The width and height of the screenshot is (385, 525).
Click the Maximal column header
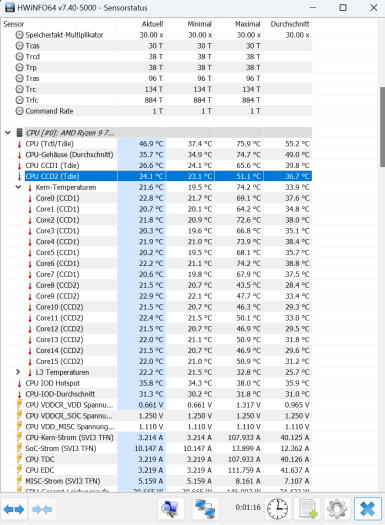pos(247,24)
